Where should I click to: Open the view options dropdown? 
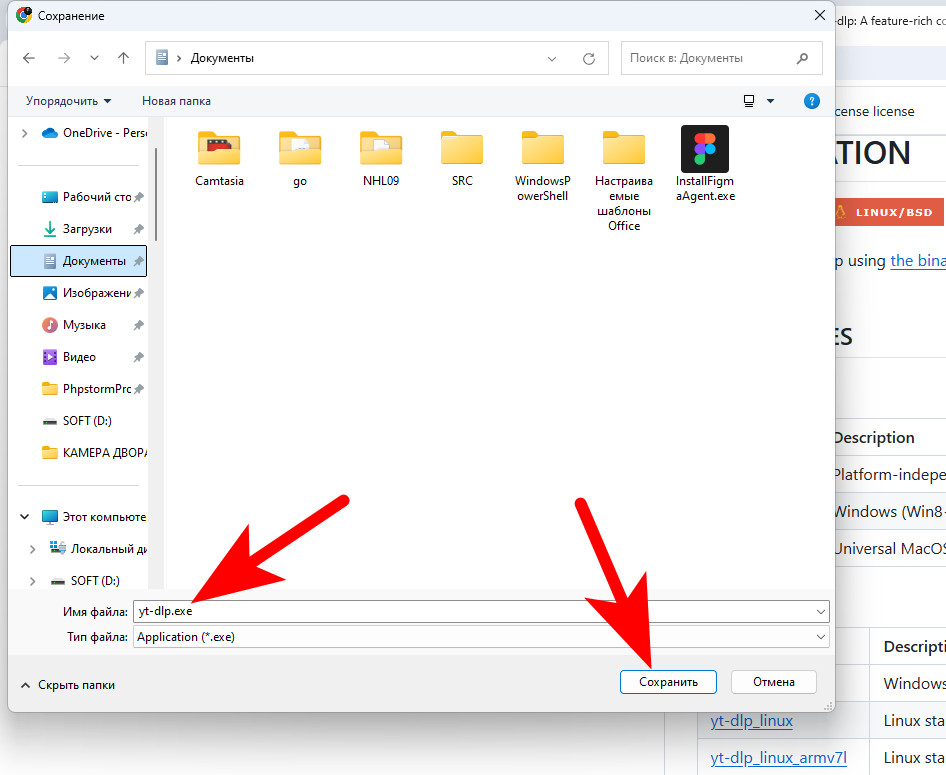point(770,101)
